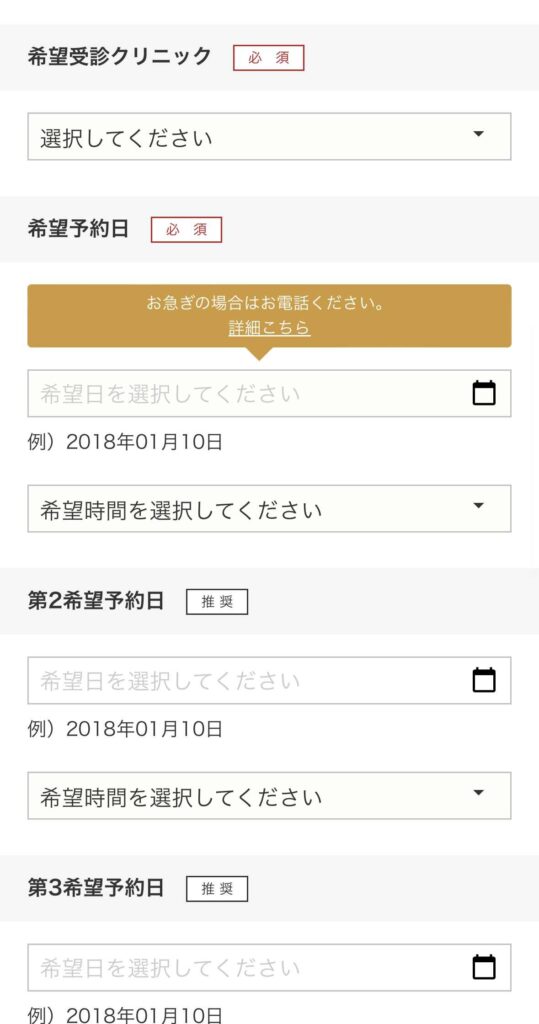Focus third choice 希望日を選択してください date input
Viewport: 539px width, 1024px height.
pos(269,967)
